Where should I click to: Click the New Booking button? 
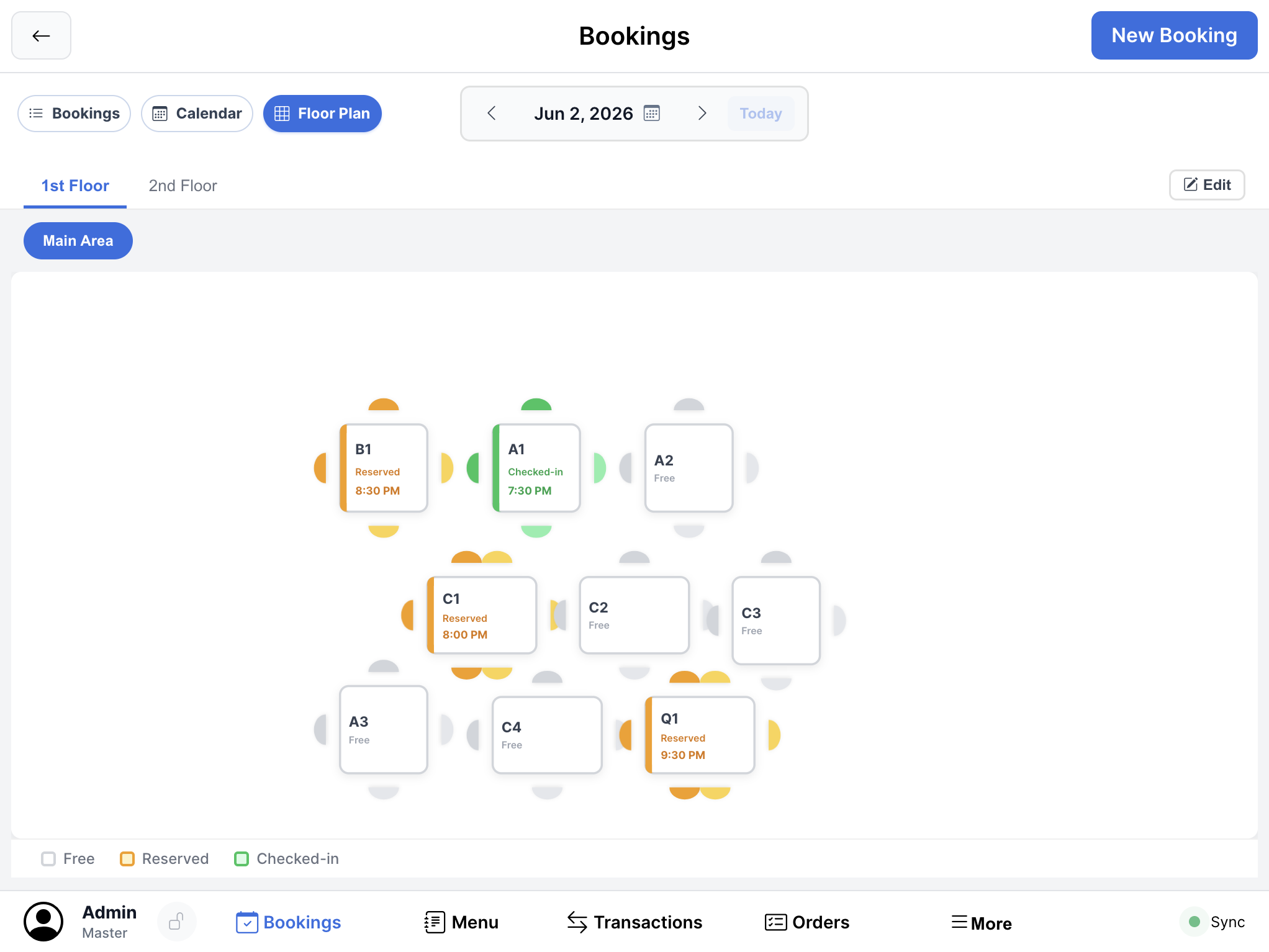pos(1174,35)
